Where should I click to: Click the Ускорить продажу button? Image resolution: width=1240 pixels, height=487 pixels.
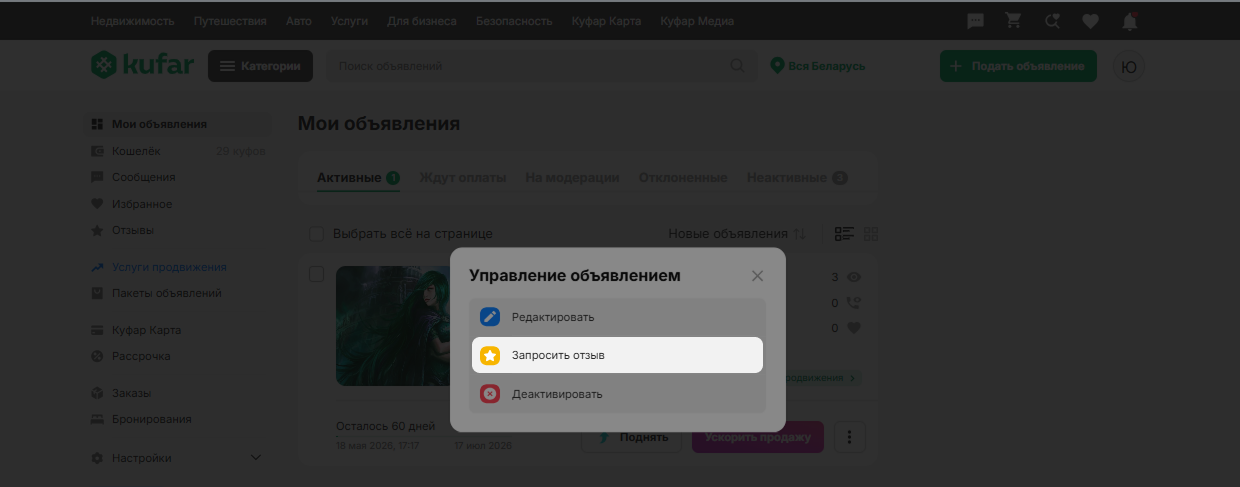click(x=758, y=437)
